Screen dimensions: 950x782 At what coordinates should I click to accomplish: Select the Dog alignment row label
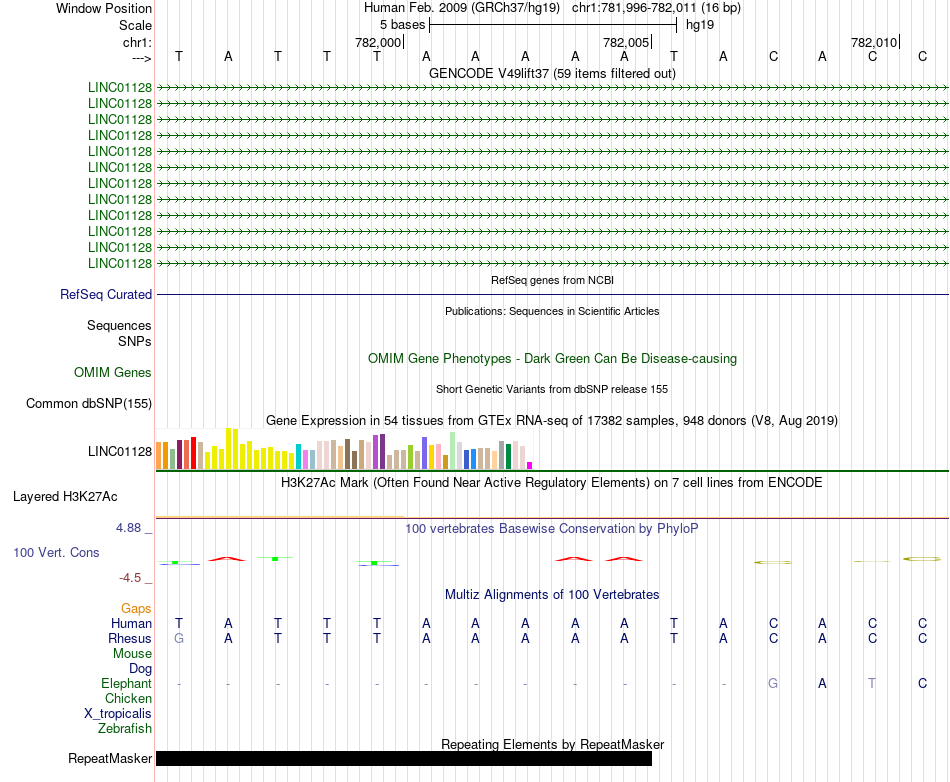140,669
